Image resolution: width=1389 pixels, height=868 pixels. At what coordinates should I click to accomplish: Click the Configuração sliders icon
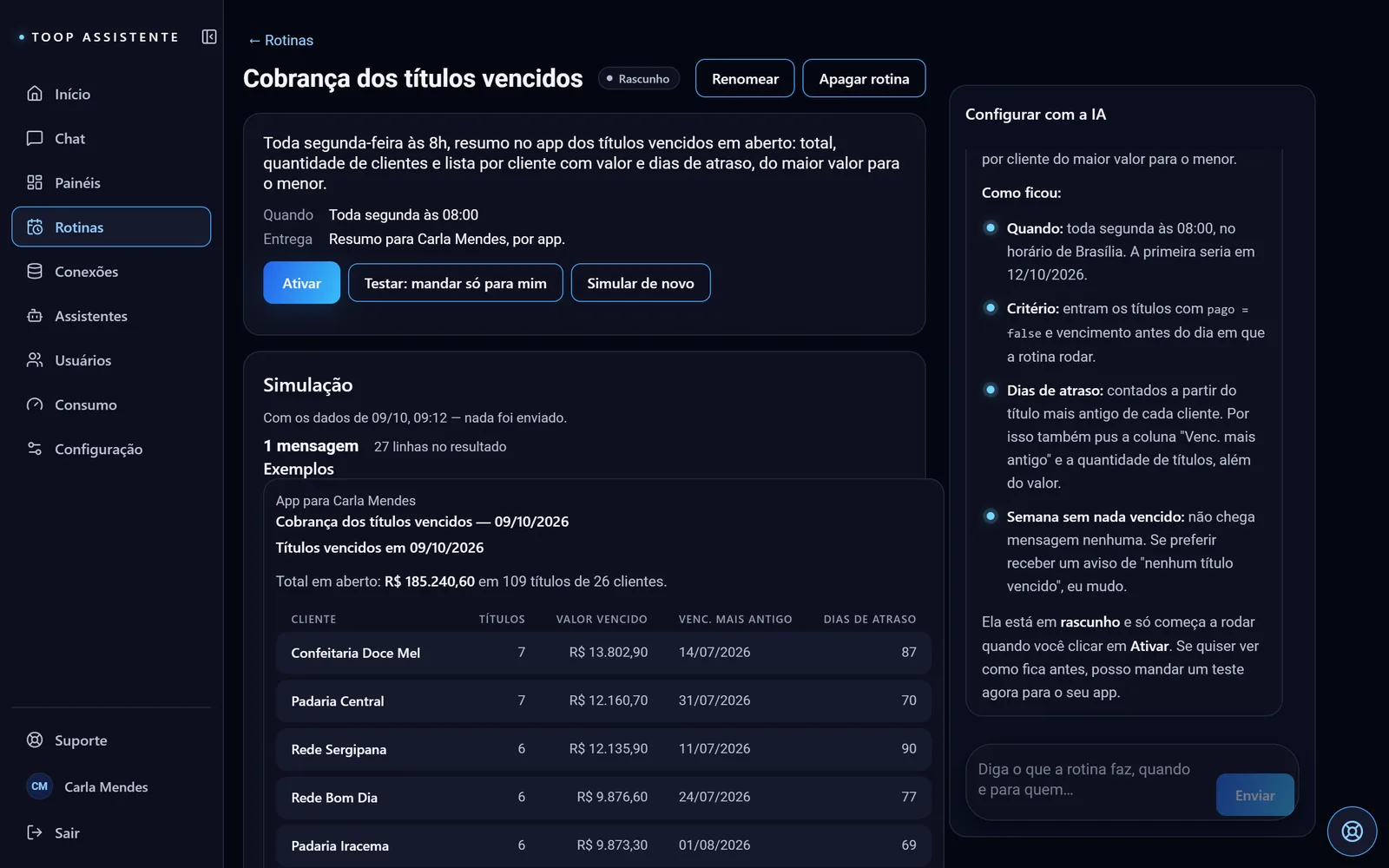point(35,449)
